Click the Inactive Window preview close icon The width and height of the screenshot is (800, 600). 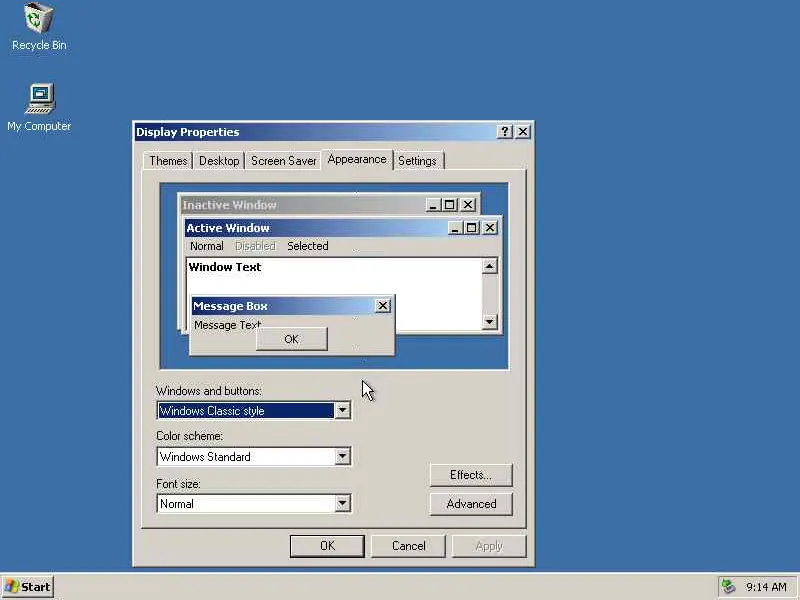[467, 205]
